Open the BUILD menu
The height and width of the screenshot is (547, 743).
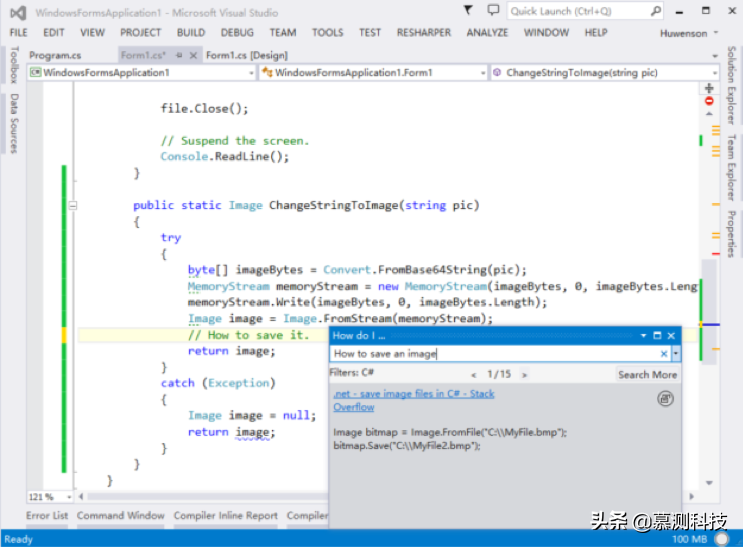(x=191, y=33)
